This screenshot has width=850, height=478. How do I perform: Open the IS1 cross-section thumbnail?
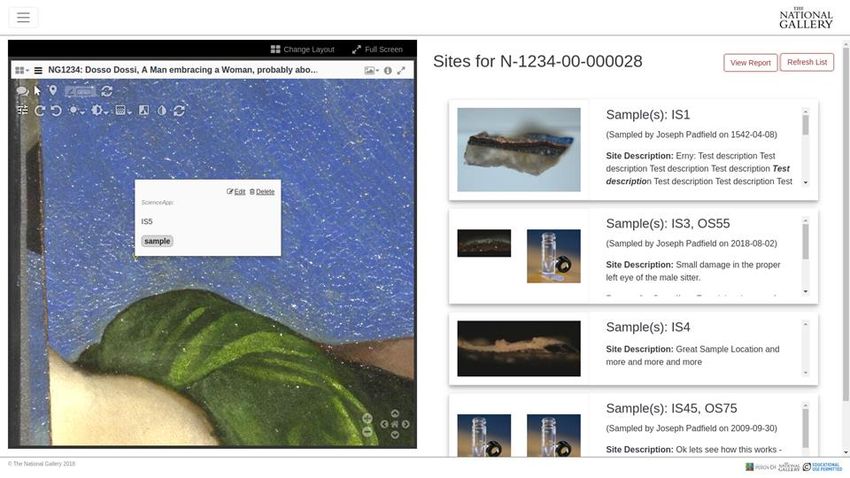[x=519, y=150]
